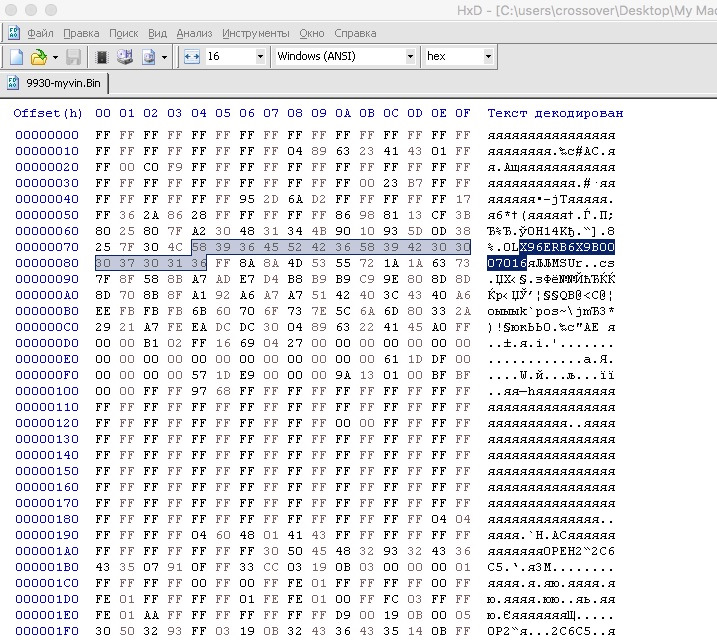The image size is (717, 640).
Task: Click the HxD app icon in menu bar
Action: coord(14,33)
